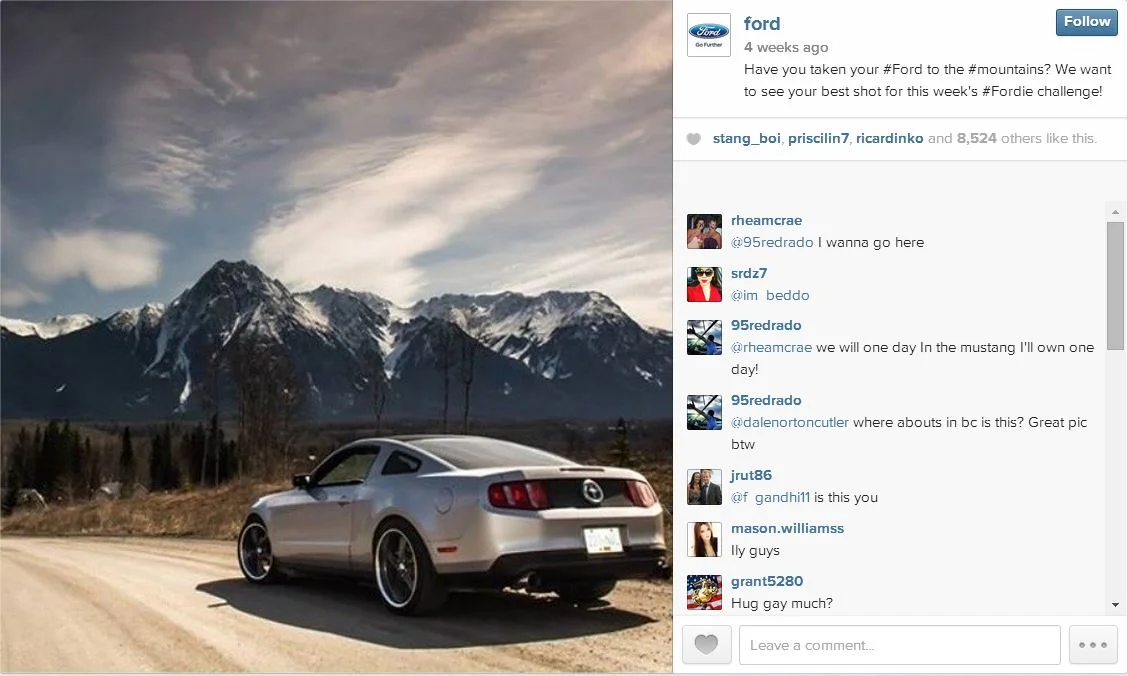Click the Leave a comment field
1128x676 pixels.
click(899, 644)
